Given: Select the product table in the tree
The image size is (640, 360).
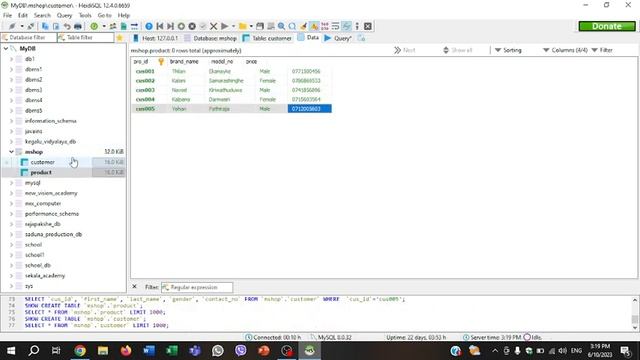Looking at the screenshot, I should [x=41, y=172].
